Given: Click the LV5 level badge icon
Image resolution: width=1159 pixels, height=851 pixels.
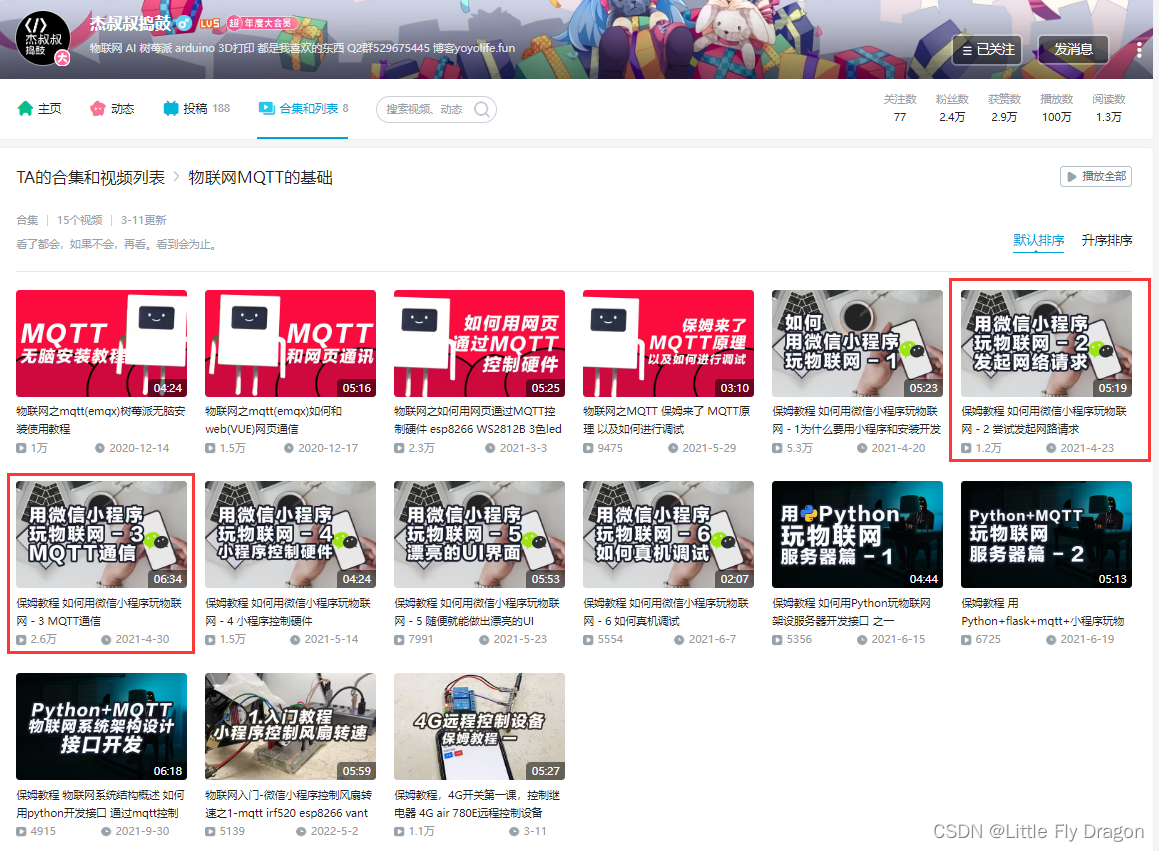Looking at the screenshot, I should click(x=210, y=23).
